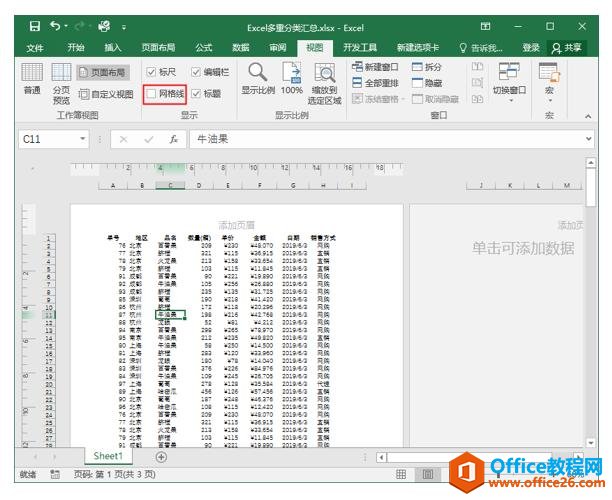Click Hide (隐藏) window

pyautogui.click(x=427, y=83)
